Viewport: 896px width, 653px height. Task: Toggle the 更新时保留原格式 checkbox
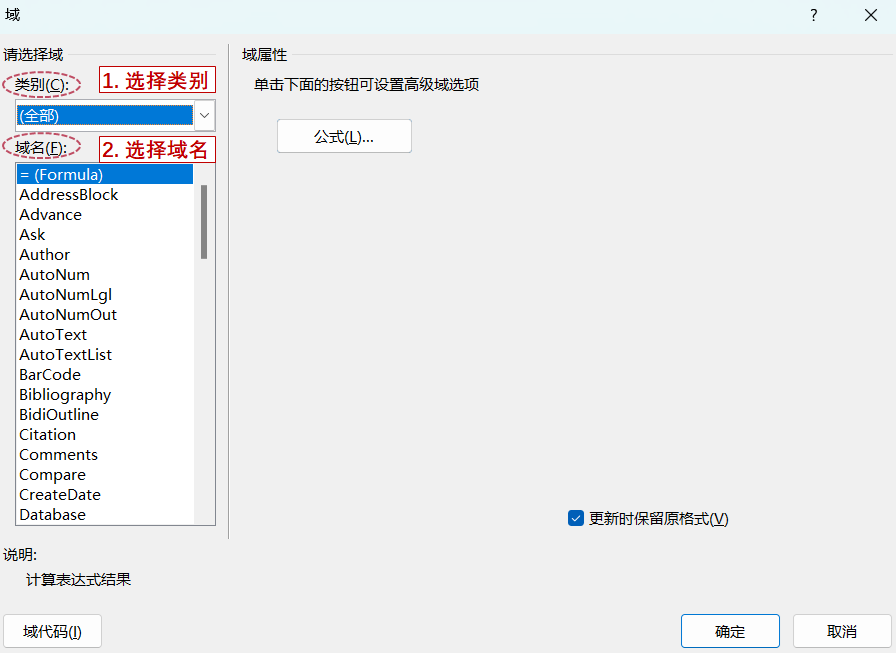pyautogui.click(x=575, y=518)
